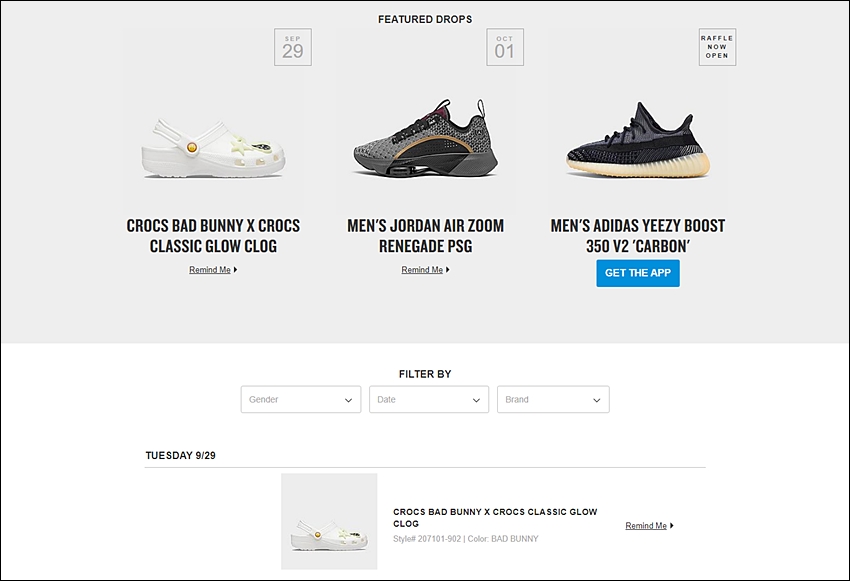Click the Raffle Now Open badge
850x581 pixels.
coord(717,47)
